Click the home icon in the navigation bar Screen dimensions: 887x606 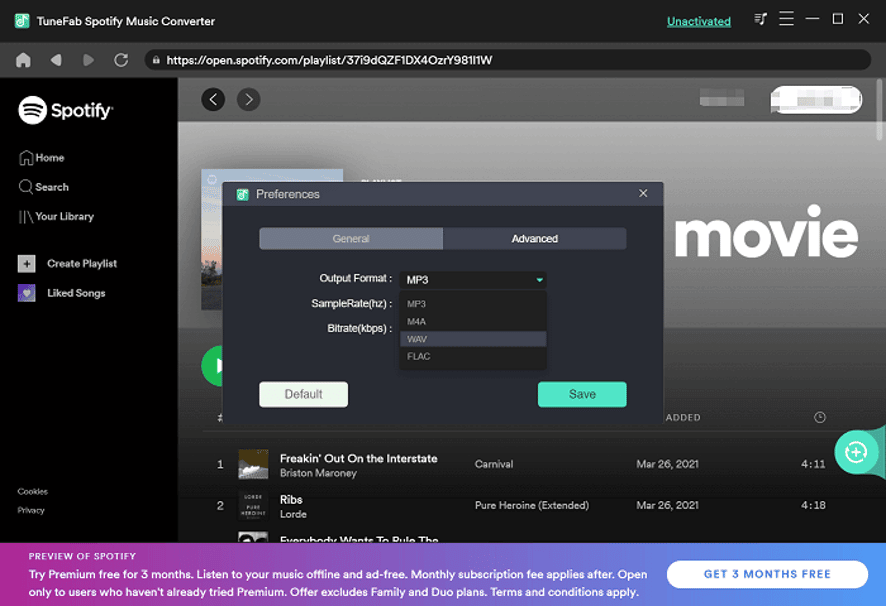tap(22, 59)
